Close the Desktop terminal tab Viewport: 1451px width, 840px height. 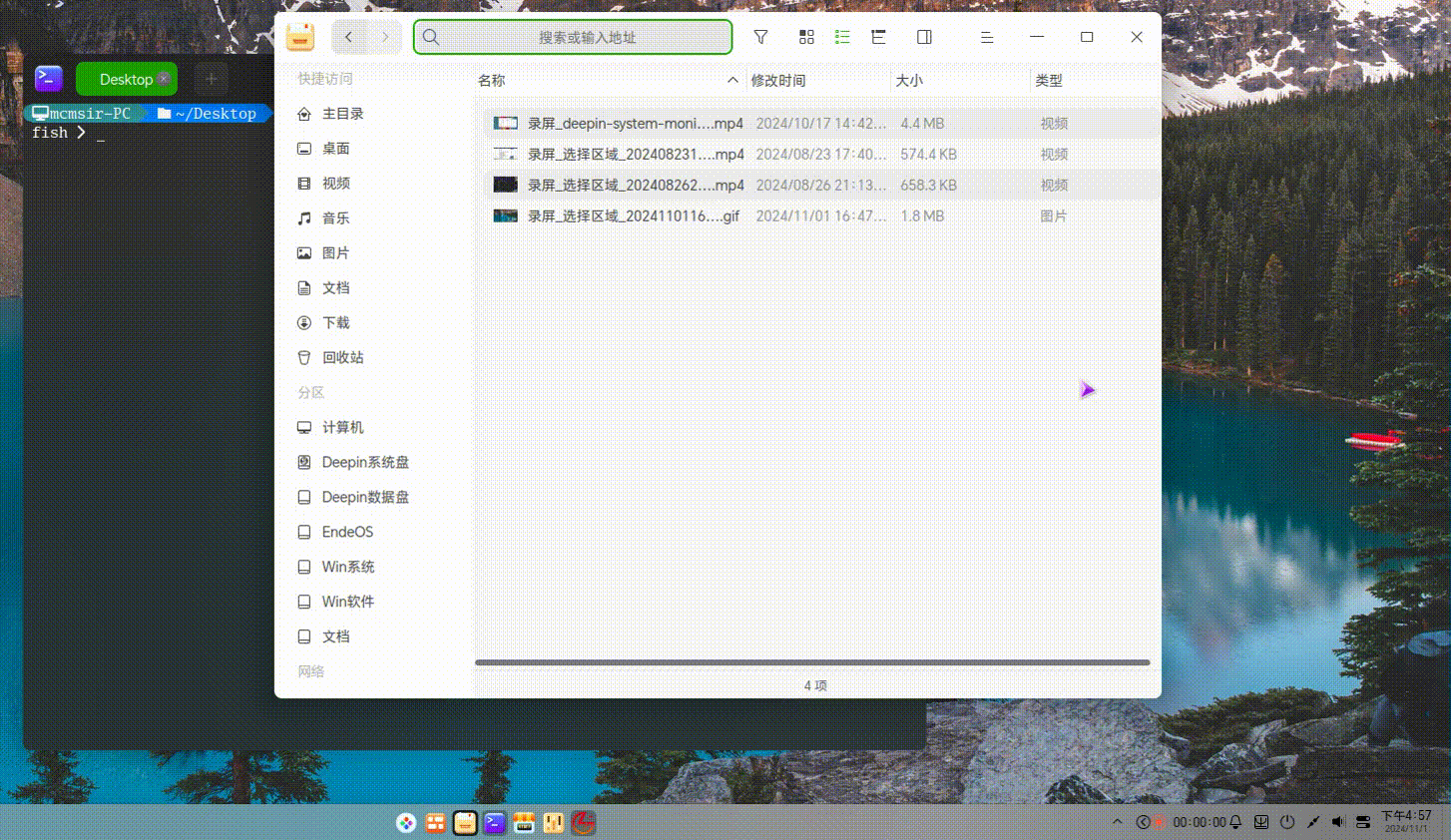coord(164,79)
